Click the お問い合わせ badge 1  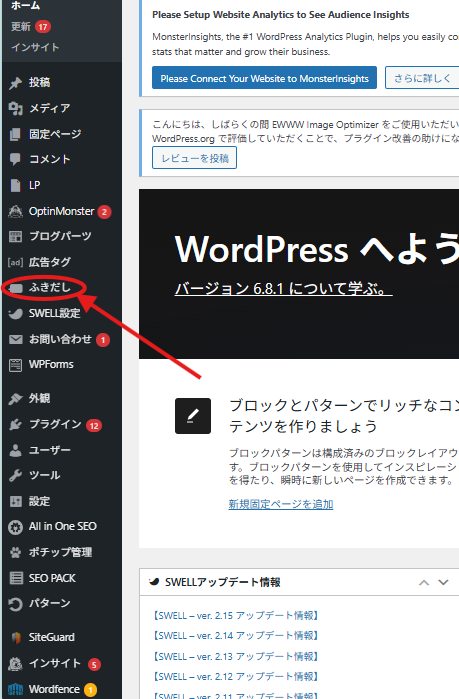[103, 340]
